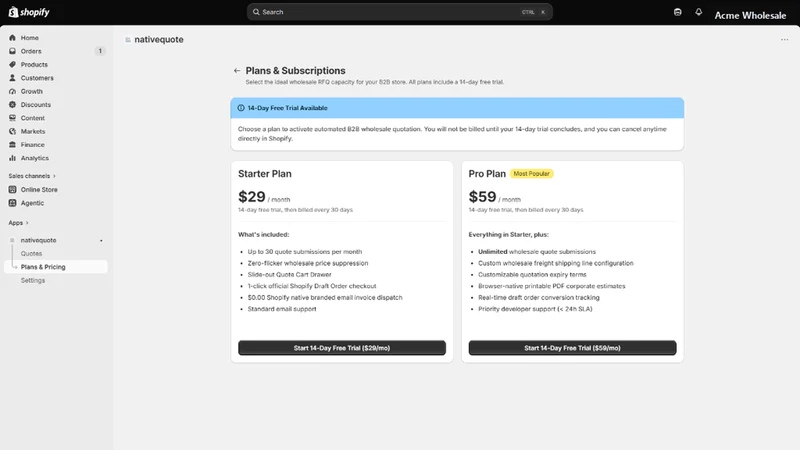Viewport: 800px width, 450px height.
Task: Click the Pro Plan heading
Action: 487,173
